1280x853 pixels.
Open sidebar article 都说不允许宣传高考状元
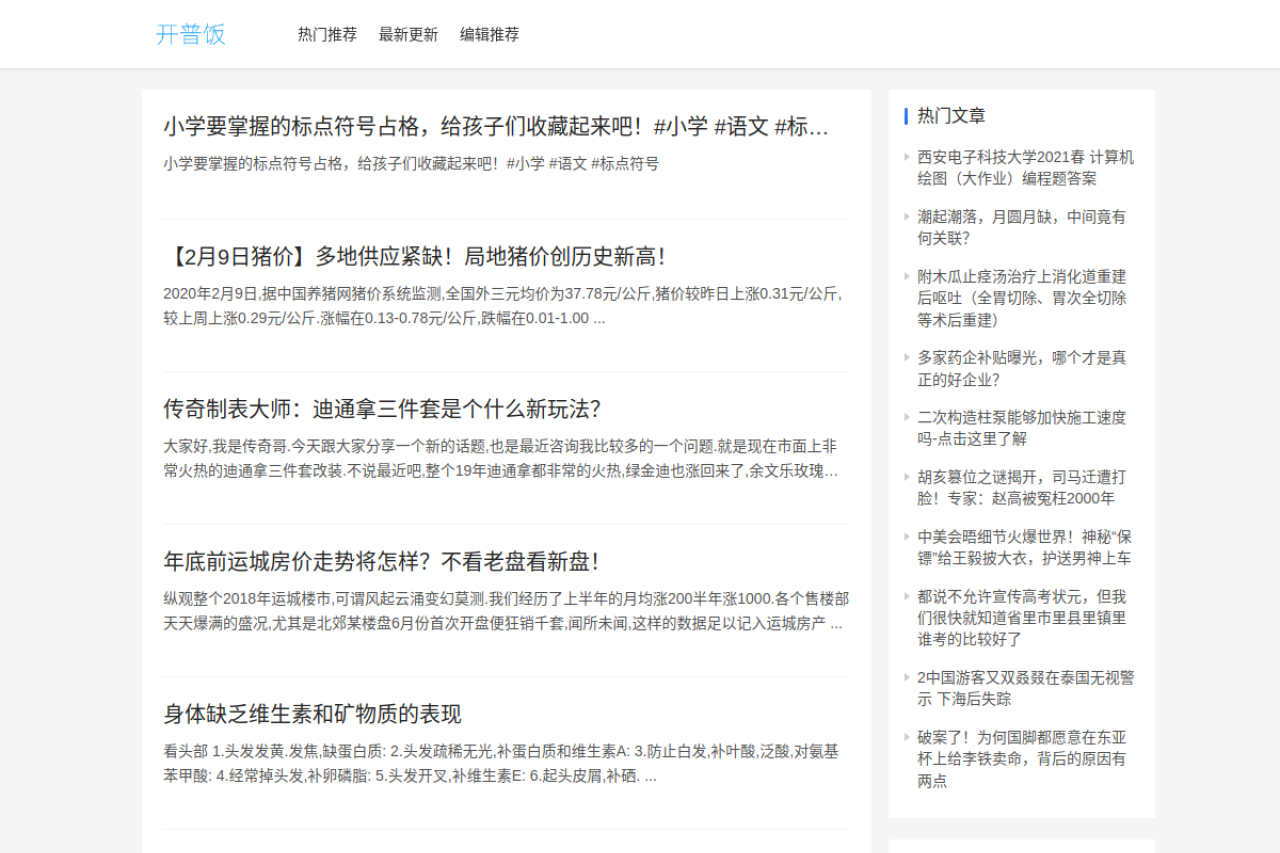pos(1021,617)
